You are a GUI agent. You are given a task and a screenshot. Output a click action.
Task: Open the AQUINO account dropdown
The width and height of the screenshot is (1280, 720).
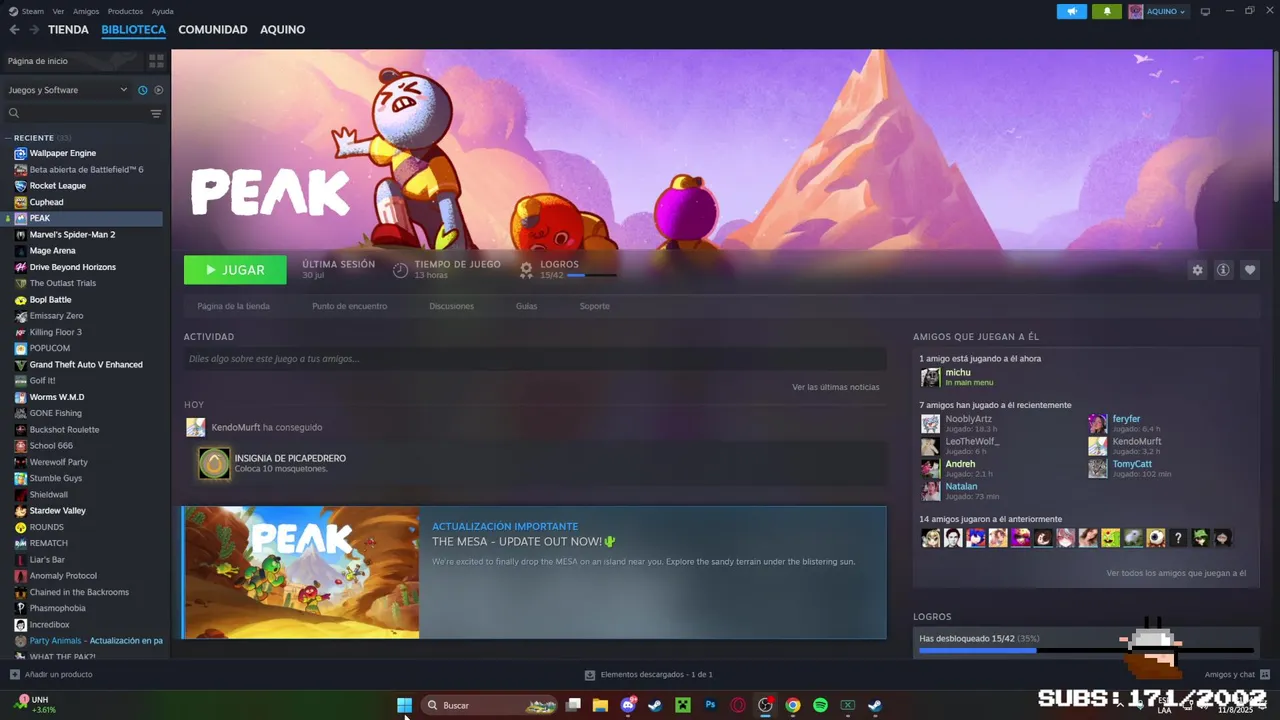(x=1158, y=12)
